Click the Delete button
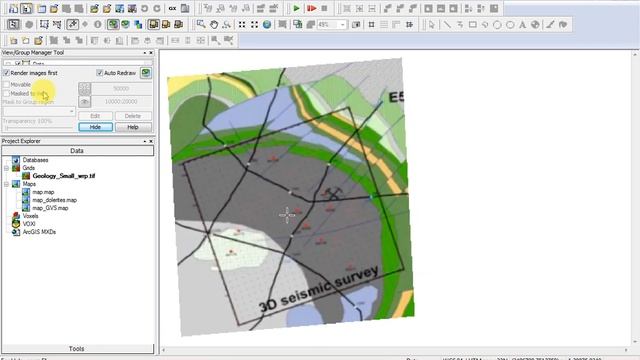The height and width of the screenshot is (360, 640). (133, 116)
